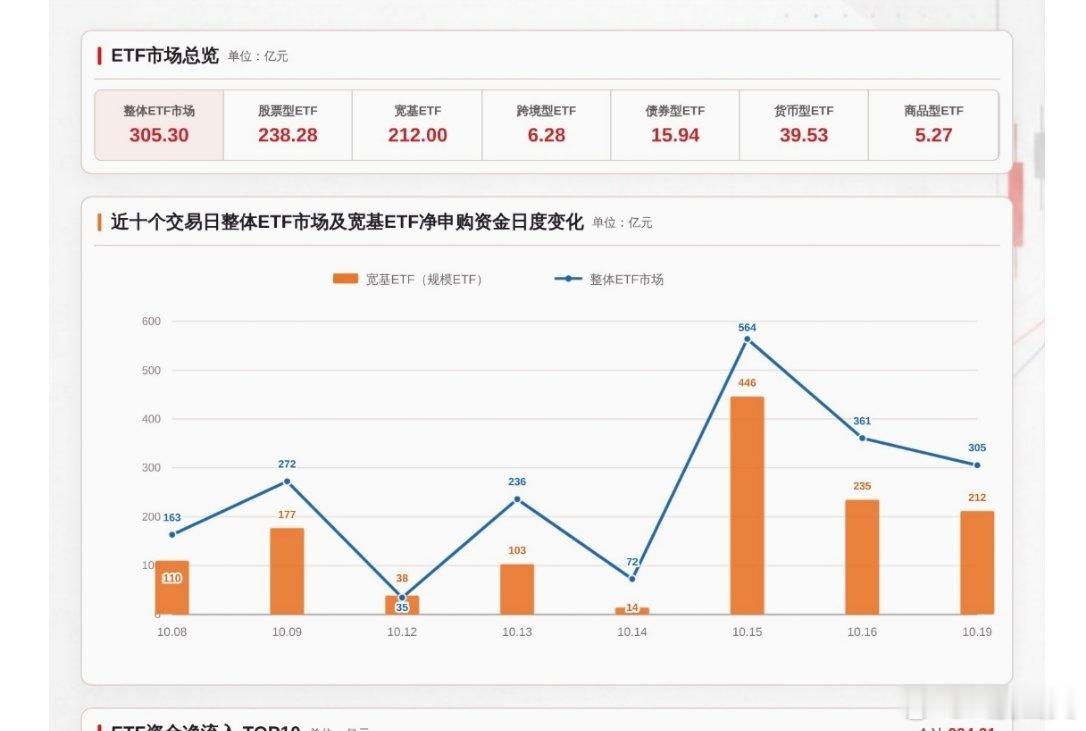Select the 整体ETF市场 tab
The height and width of the screenshot is (731, 1086).
click(x=159, y=125)
